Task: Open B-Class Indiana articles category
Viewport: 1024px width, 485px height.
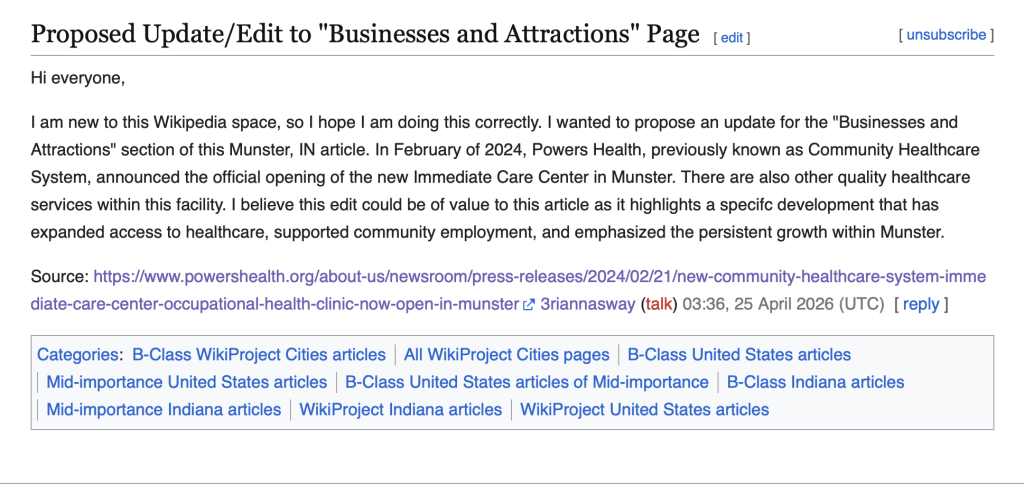Action: (x=815, y=382)
